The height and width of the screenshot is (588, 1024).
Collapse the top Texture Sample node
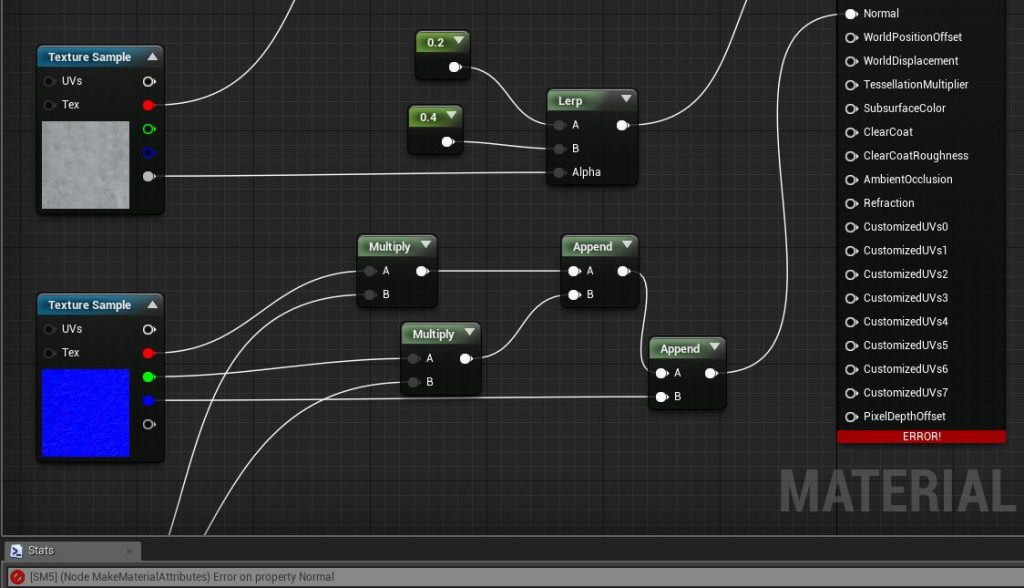click(x=151, y=56)
